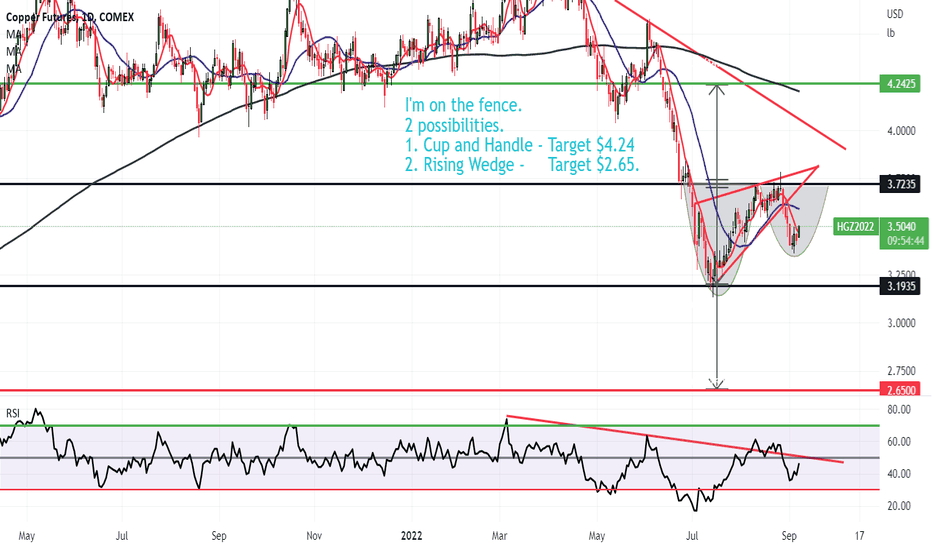
Task: Click the 3.0000 price axis label
Action: pyautogui.click(x=901, y=323)
